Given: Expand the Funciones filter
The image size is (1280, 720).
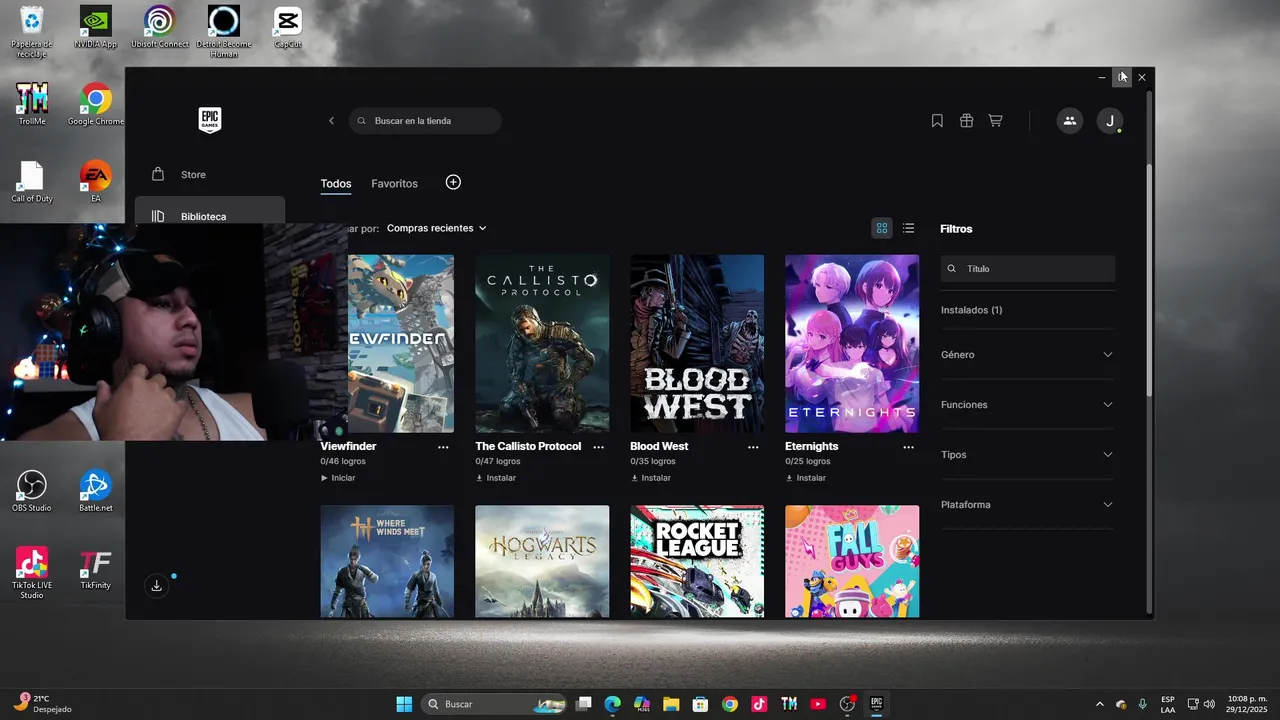Looking at the screenshot, I should [x=1027, y=405].
